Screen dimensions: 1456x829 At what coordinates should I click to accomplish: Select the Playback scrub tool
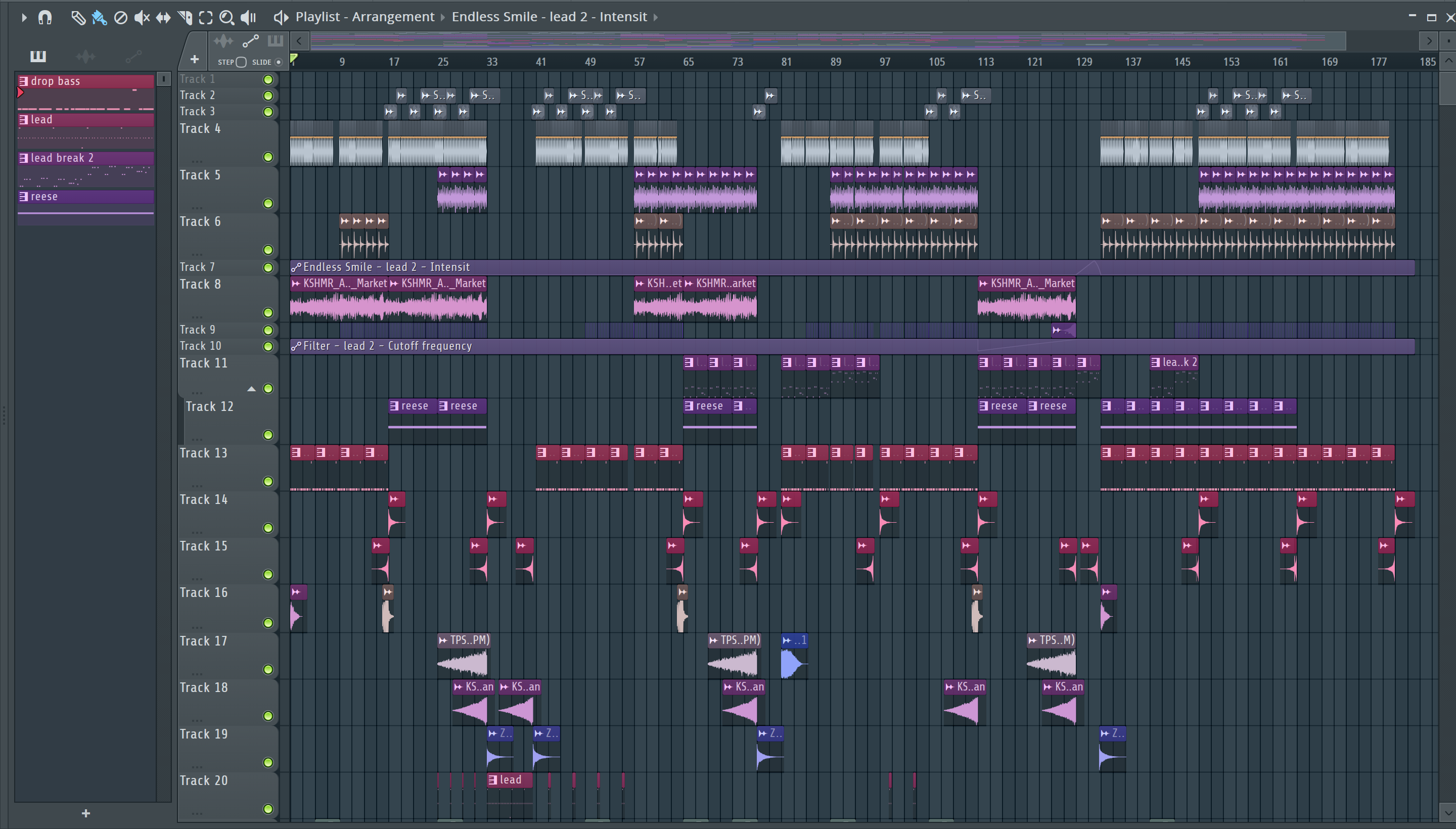[248, 18]
